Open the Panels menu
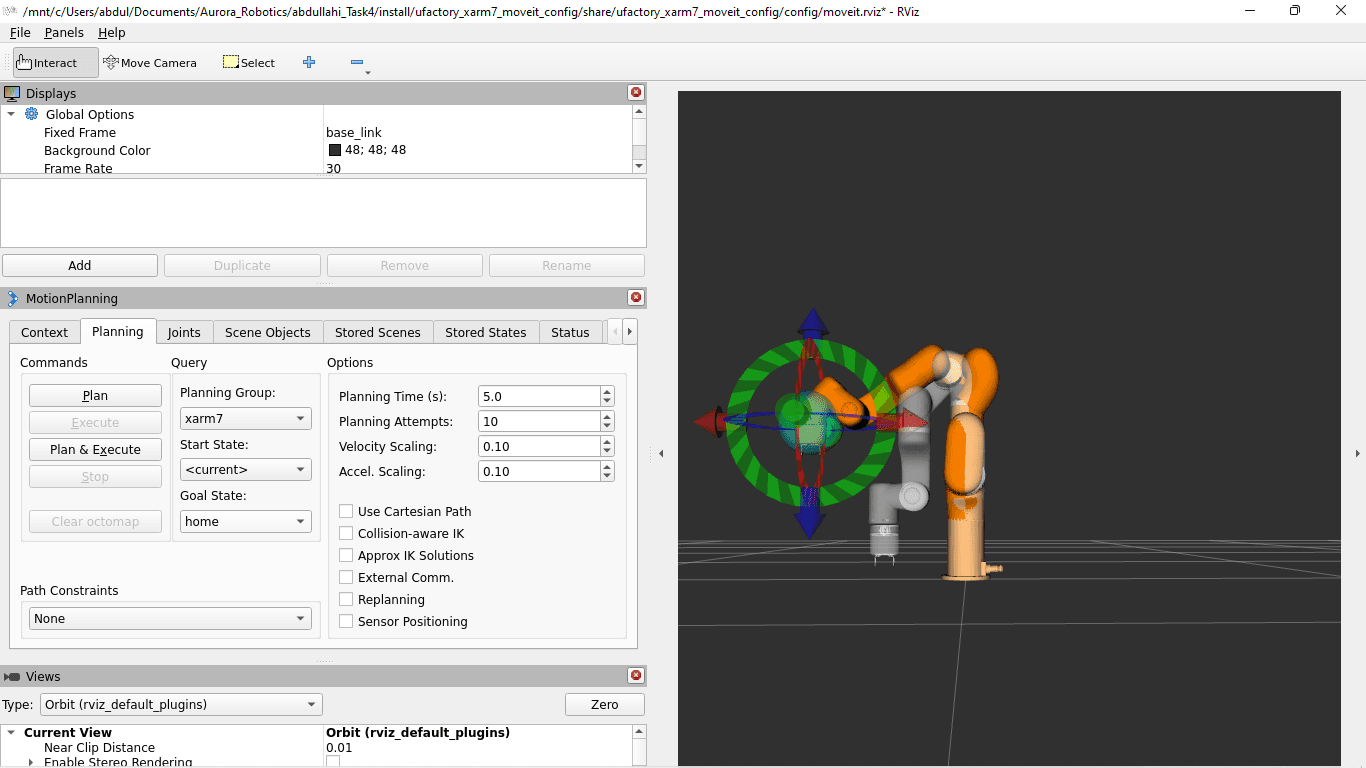 point(64,33)
